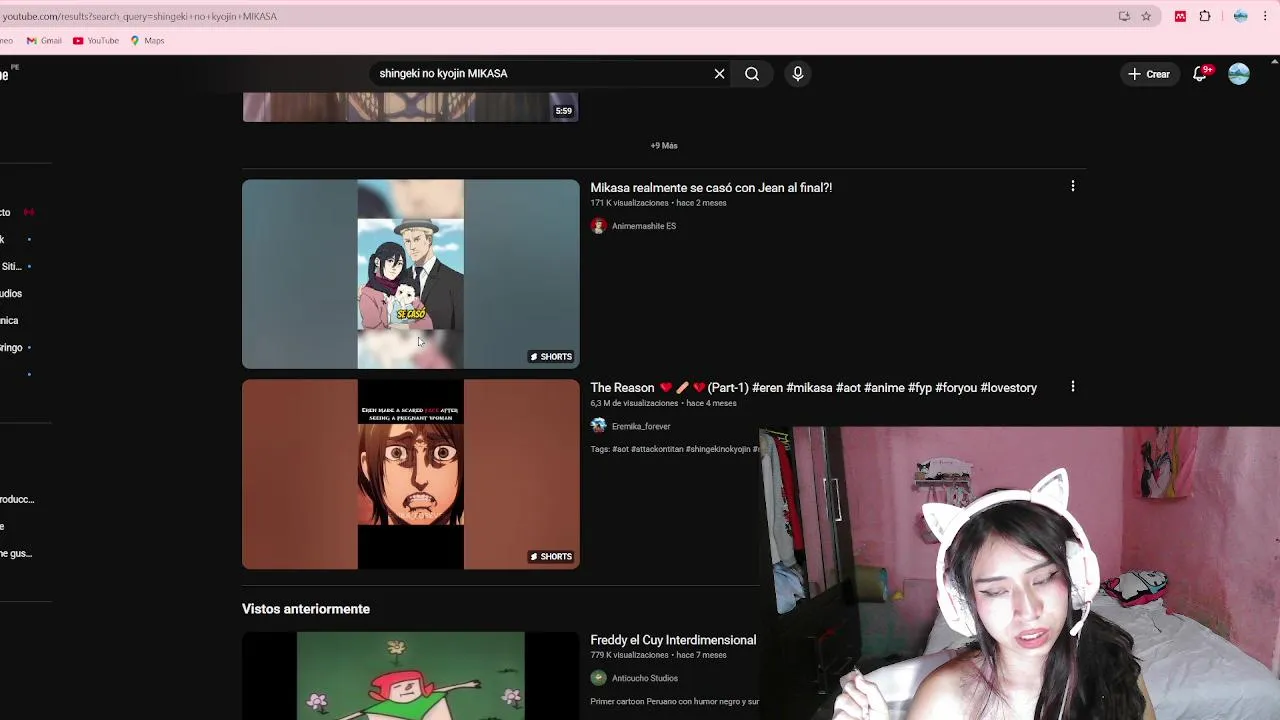
Task: Open options menu for Mikasa Jean video
Action: coord(1073,187)
